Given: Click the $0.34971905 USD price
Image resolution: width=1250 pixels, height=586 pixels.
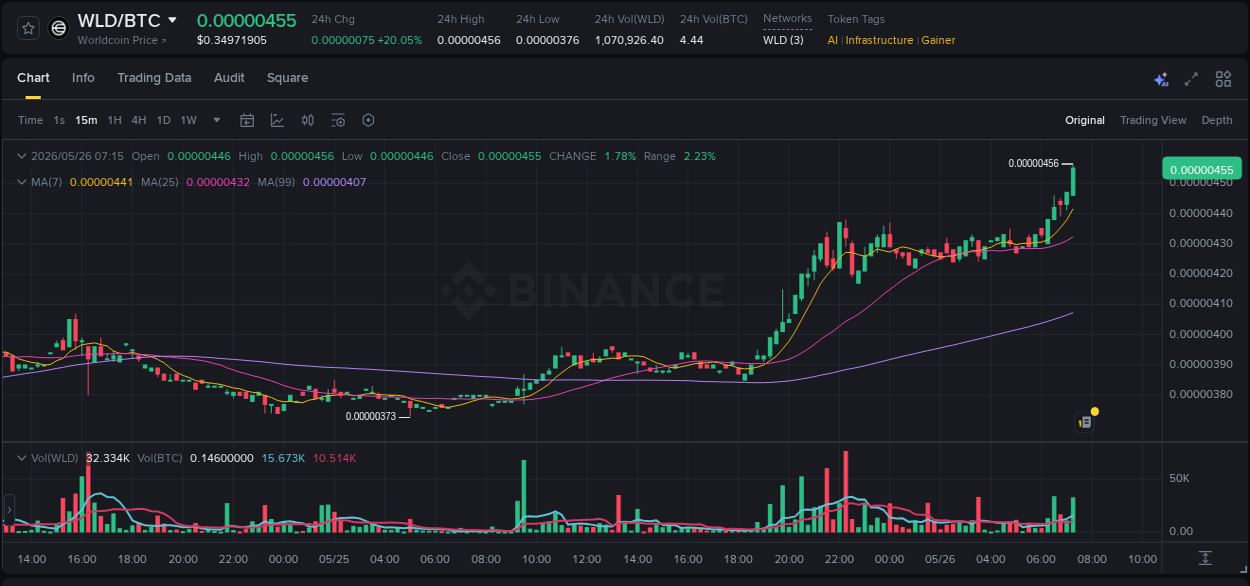Looking at the screenshot, I should [232, 40].
